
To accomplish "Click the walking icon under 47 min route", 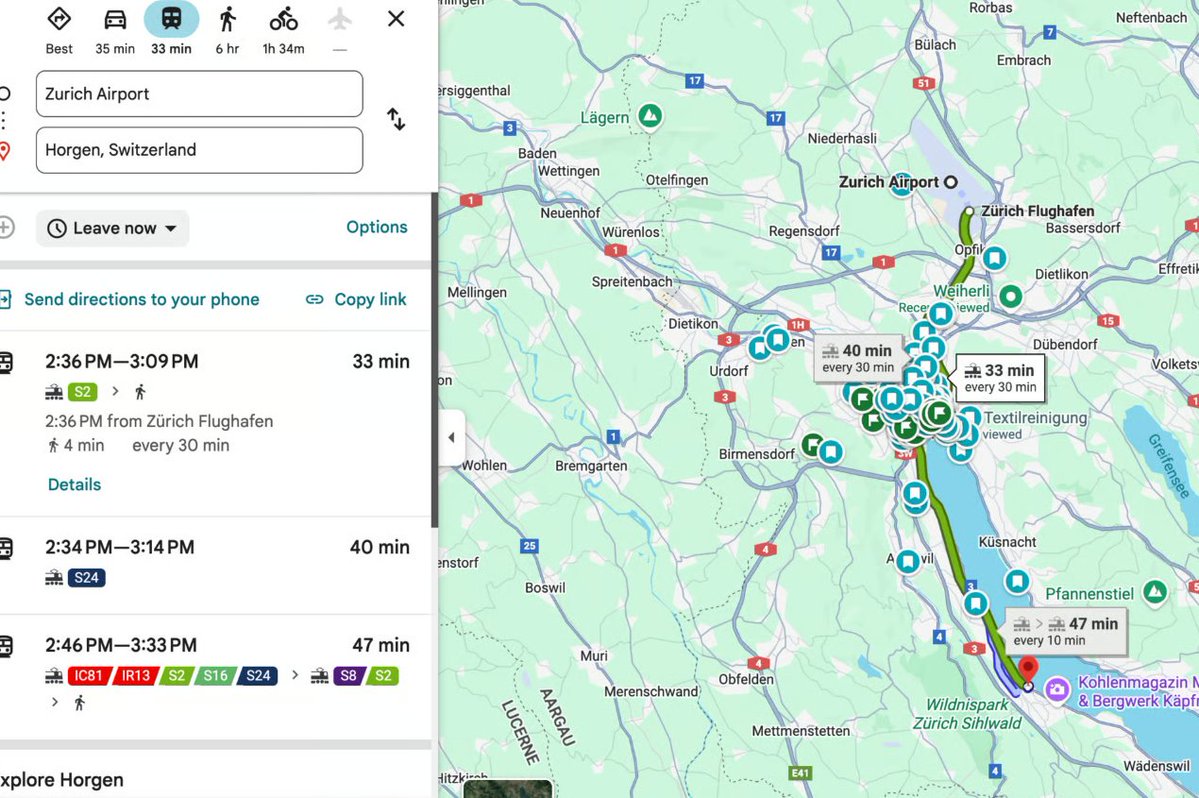I will 80,702.
